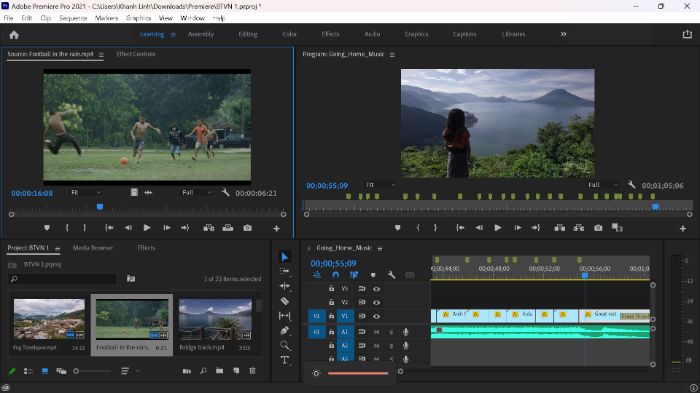The height and width of the screenshot is (393, 700).
Task: Open Program panel menu
Action: pyautogui.click(x=392, y=54)
